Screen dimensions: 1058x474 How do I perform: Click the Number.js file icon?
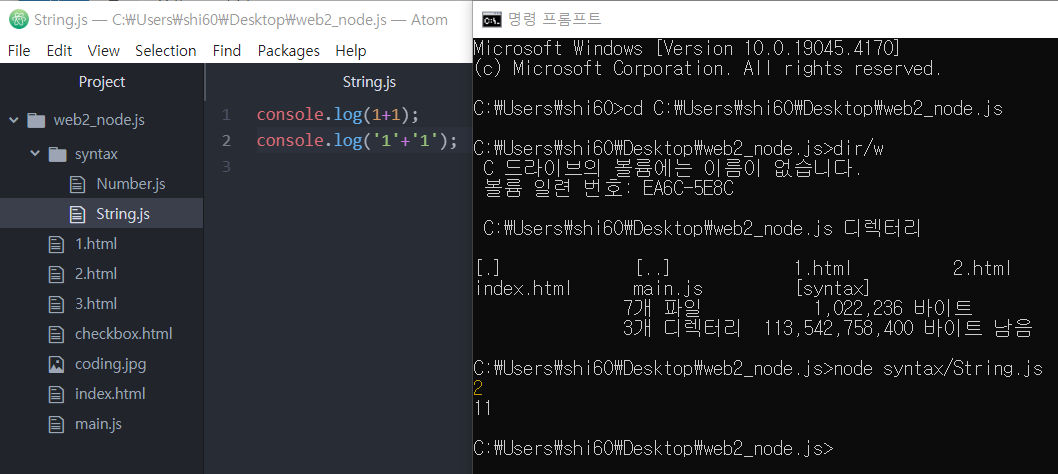click(x=78, y=184)
